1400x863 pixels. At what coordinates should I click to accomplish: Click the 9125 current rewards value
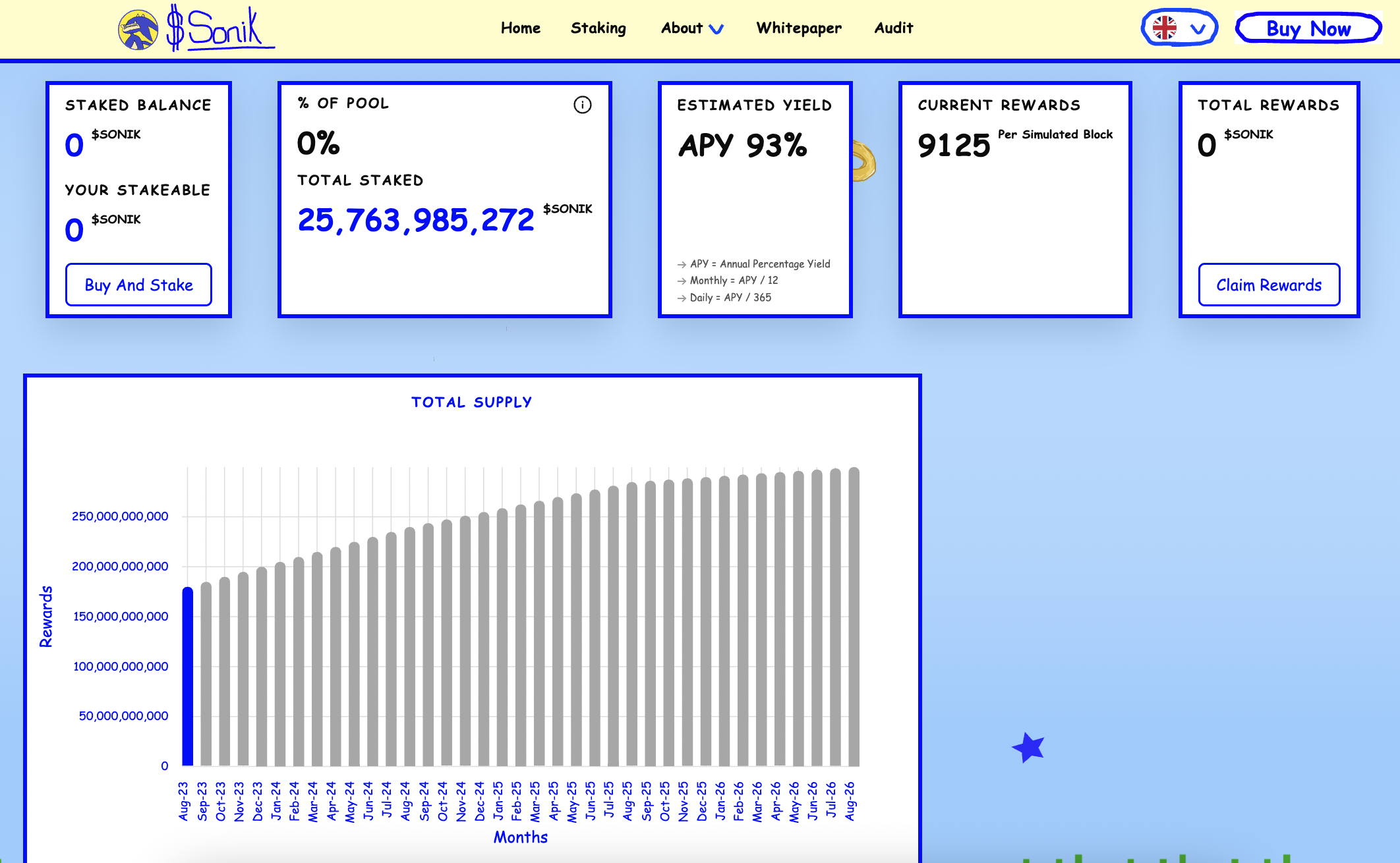tap(954, 146)
